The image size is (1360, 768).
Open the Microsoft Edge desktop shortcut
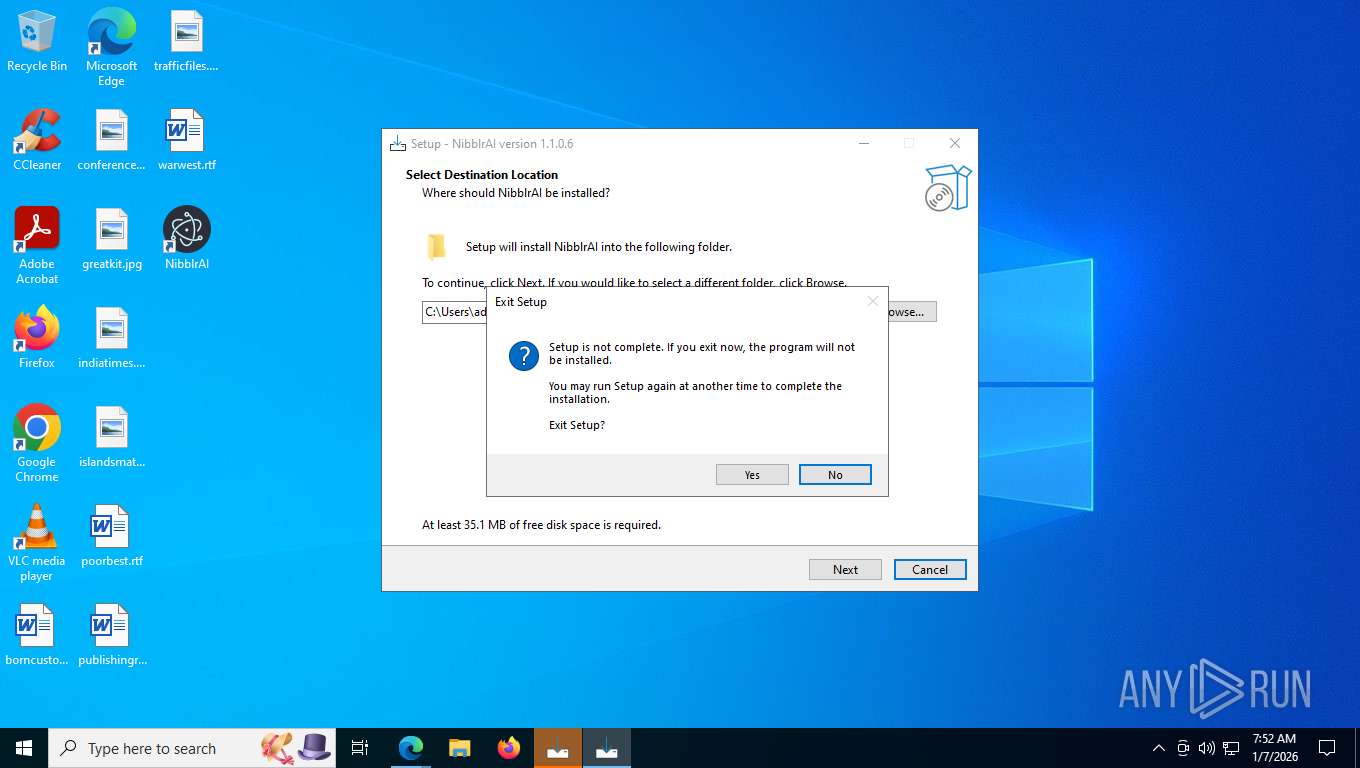coord(111,47)
